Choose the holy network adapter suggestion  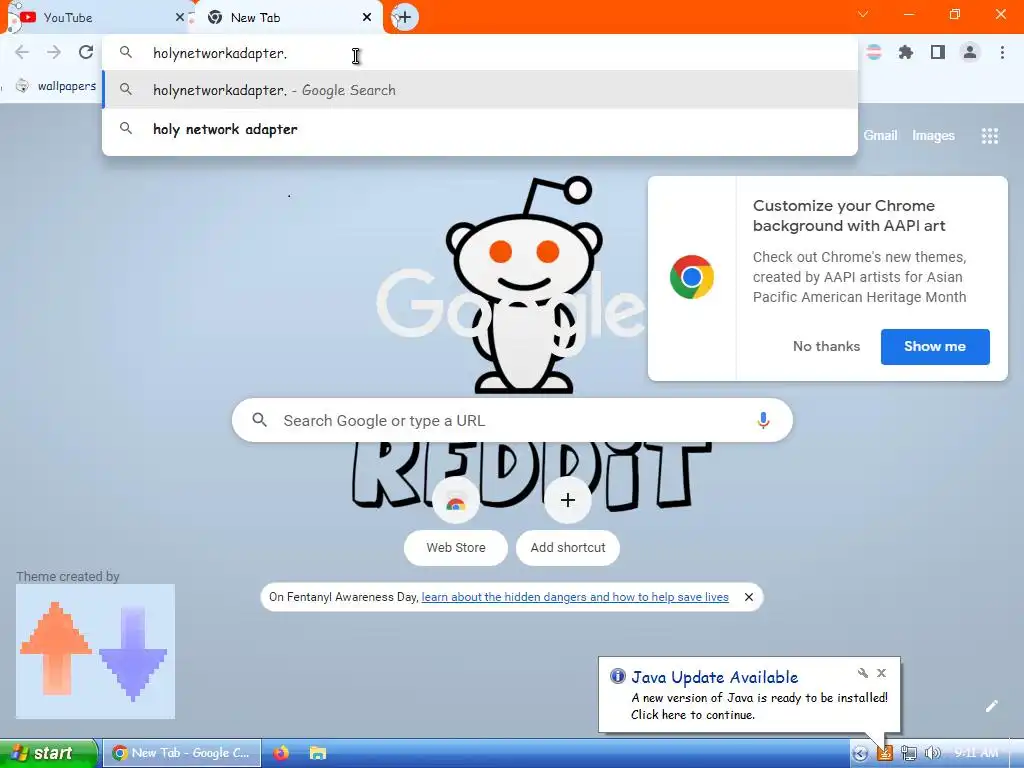coord(480,129)
